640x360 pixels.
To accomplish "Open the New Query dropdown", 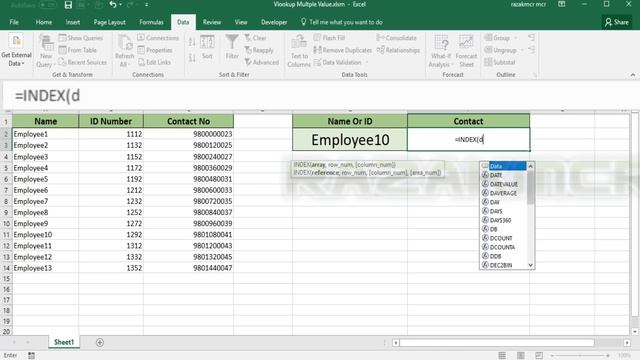I will (x=46, y=52).
